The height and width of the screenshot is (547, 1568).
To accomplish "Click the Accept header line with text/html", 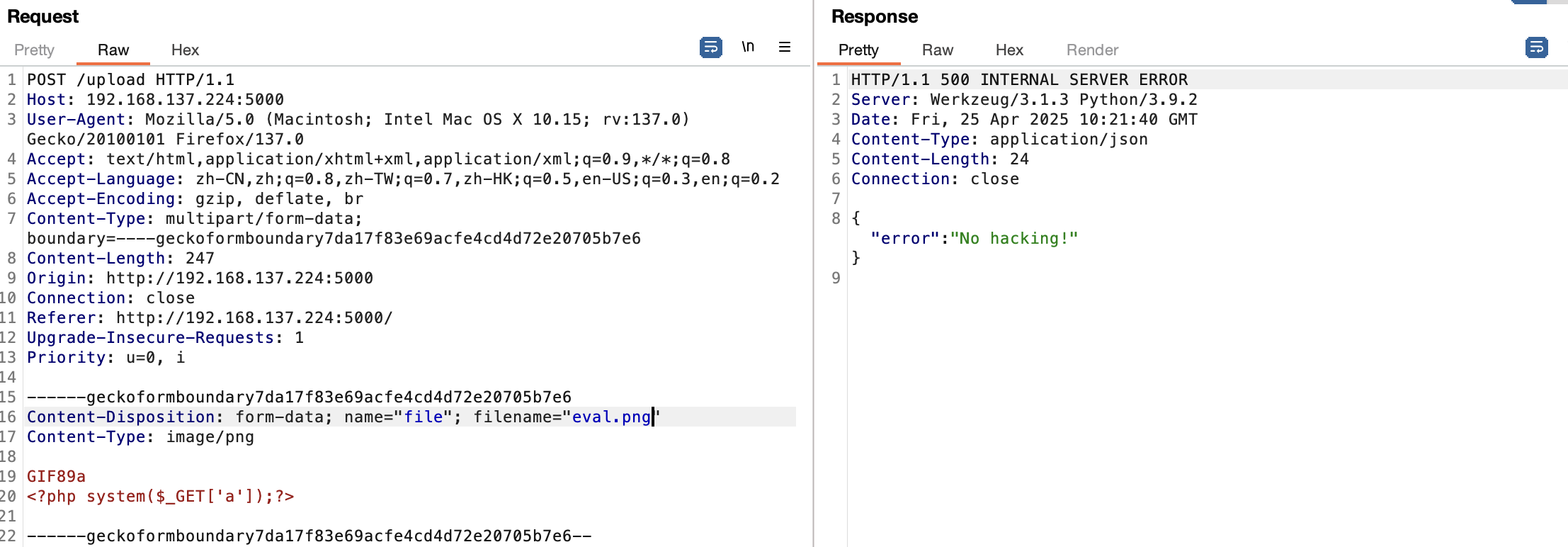I will click(378, 159).
